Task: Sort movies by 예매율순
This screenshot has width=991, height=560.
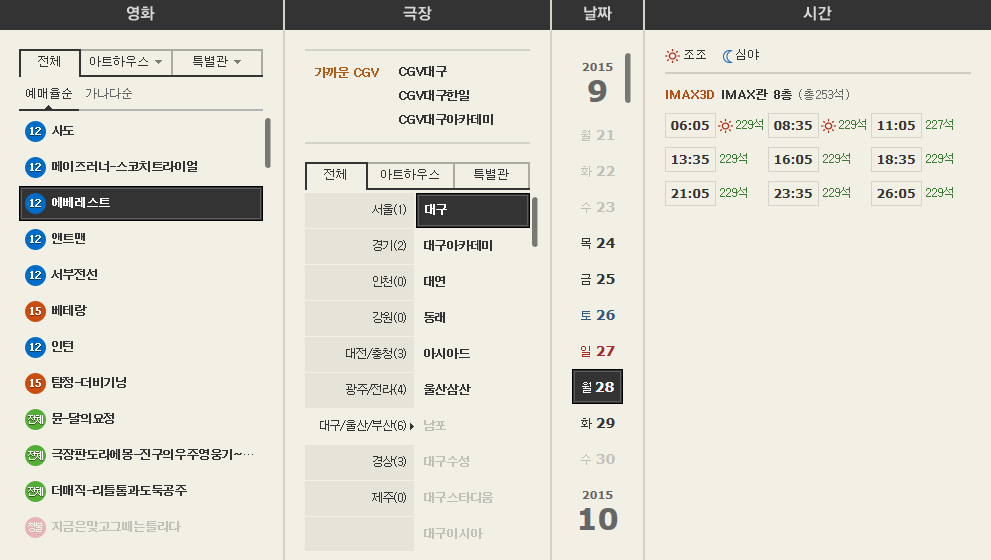Action: click(49, 94)
